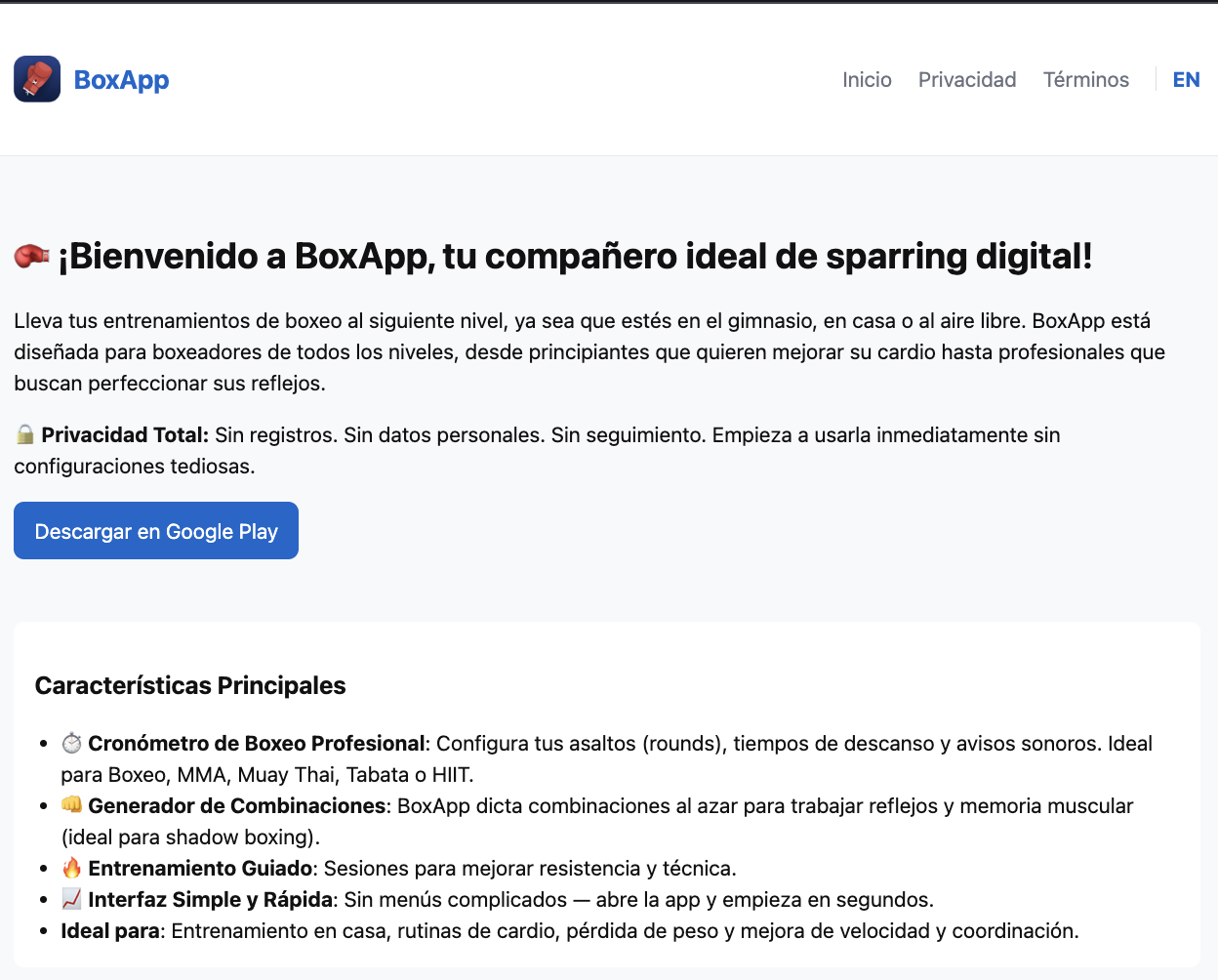Open the Privacidad page link
1218x980 pixels.
pyautogui.click(x=967, y=79)
